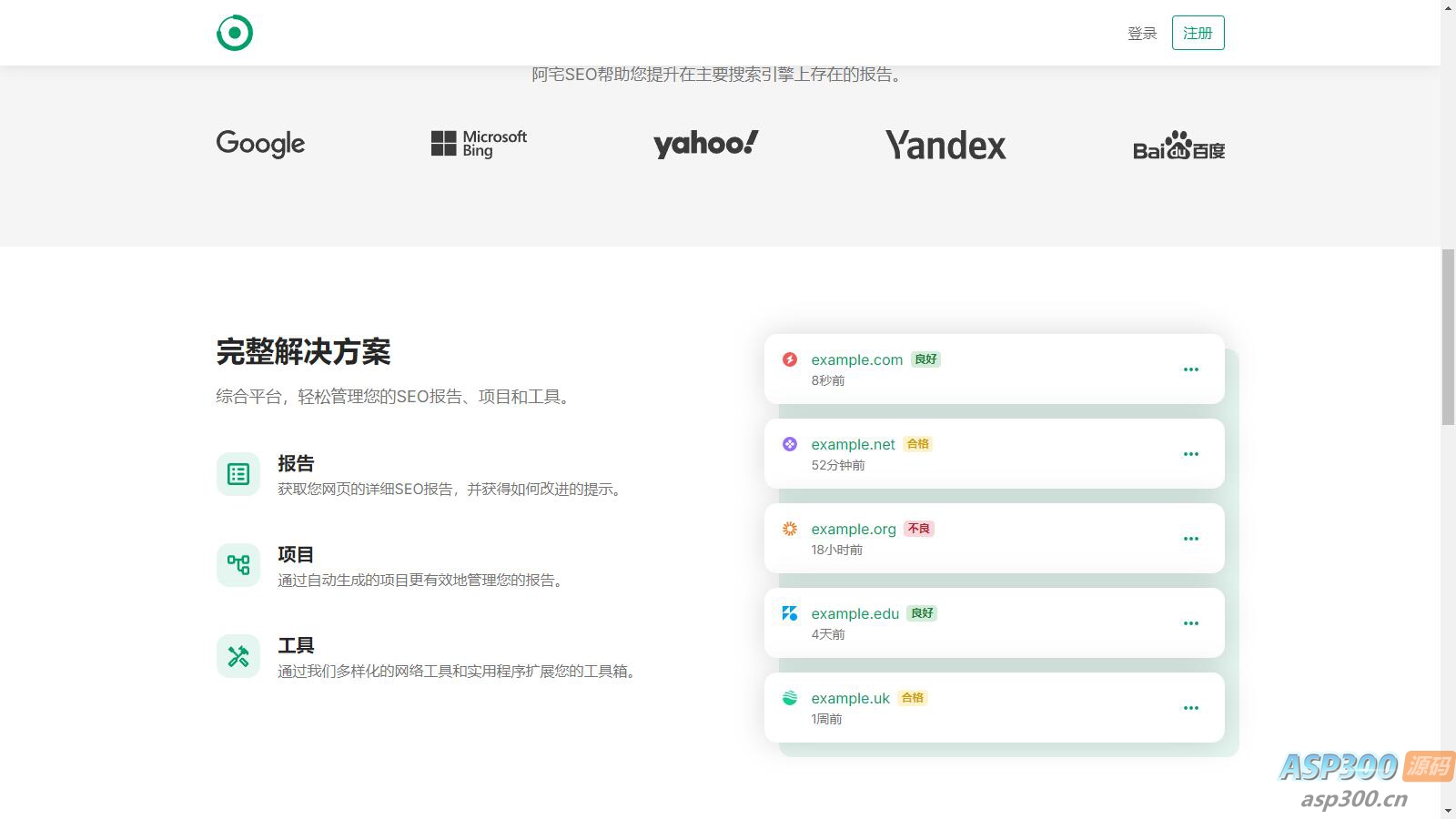Open the example.org report link

pyautogui.click(x=854, y=529)
